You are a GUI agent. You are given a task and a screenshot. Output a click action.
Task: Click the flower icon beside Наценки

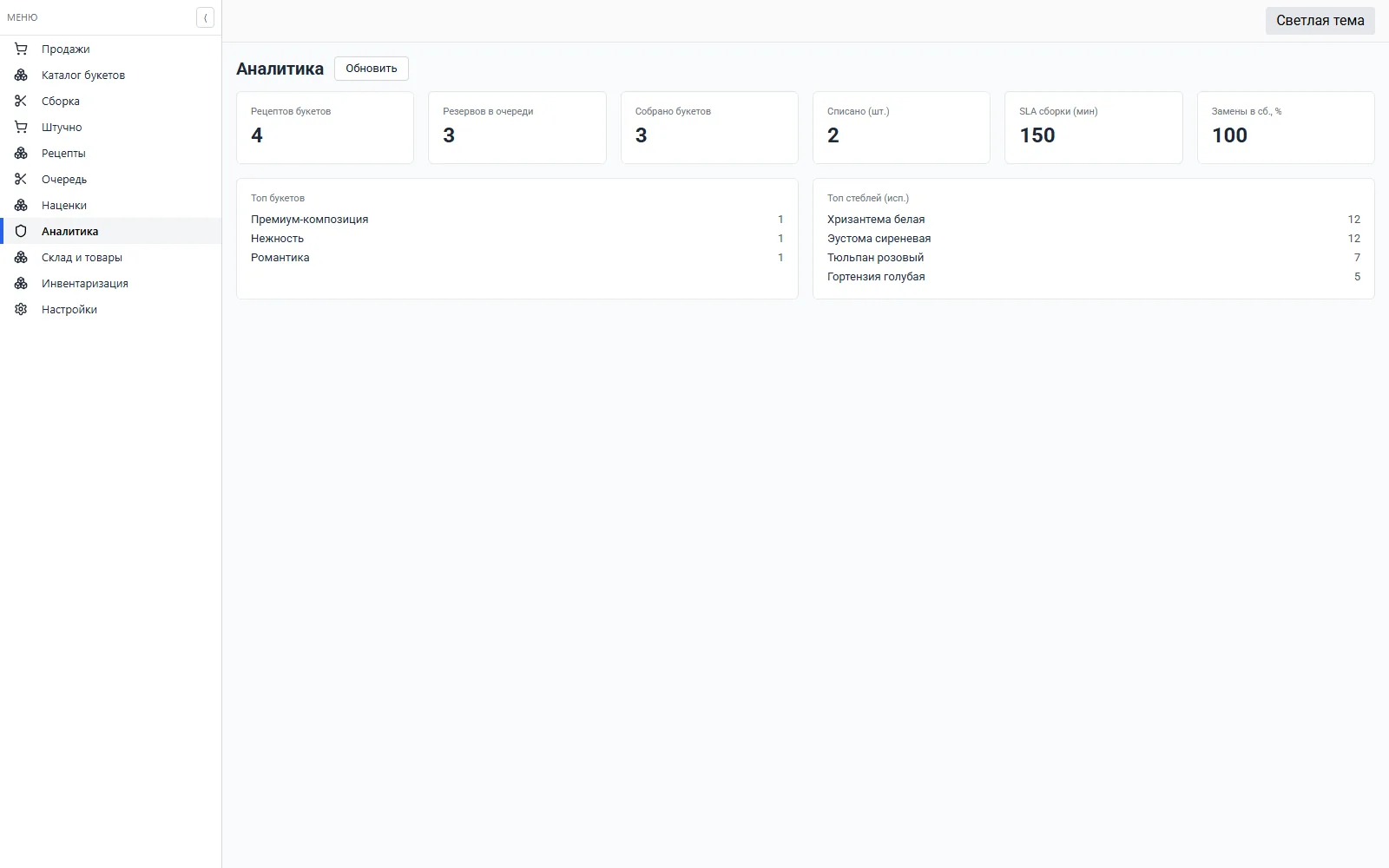tap(21, 205)
